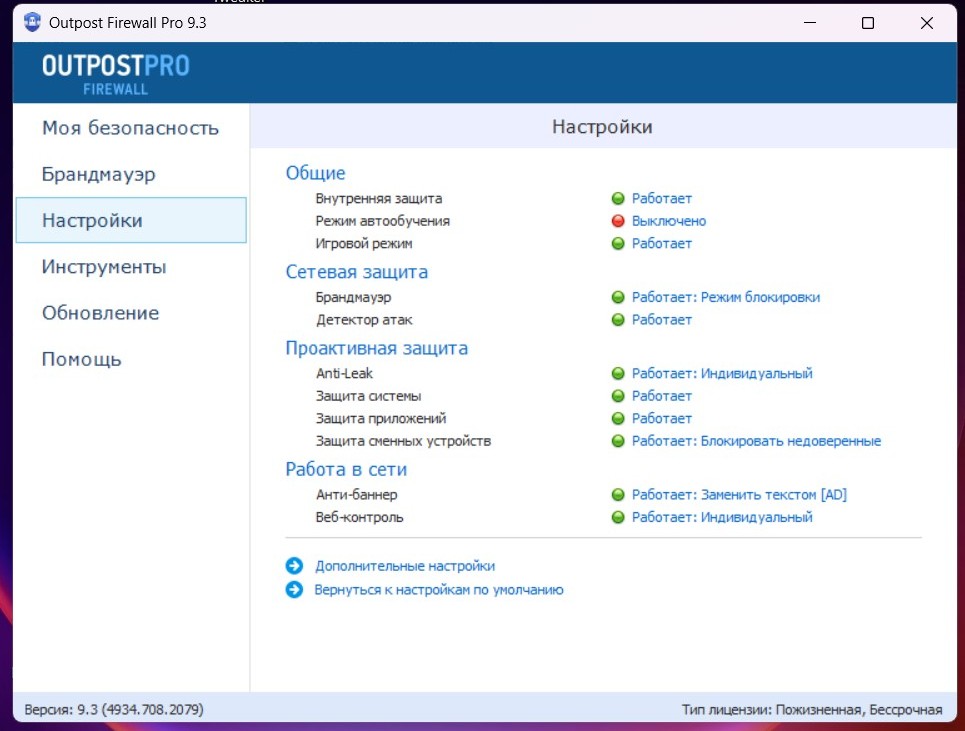Click the Сетевая защита section heading
Viewport: 965px width, 731px height.
point(357,272)
